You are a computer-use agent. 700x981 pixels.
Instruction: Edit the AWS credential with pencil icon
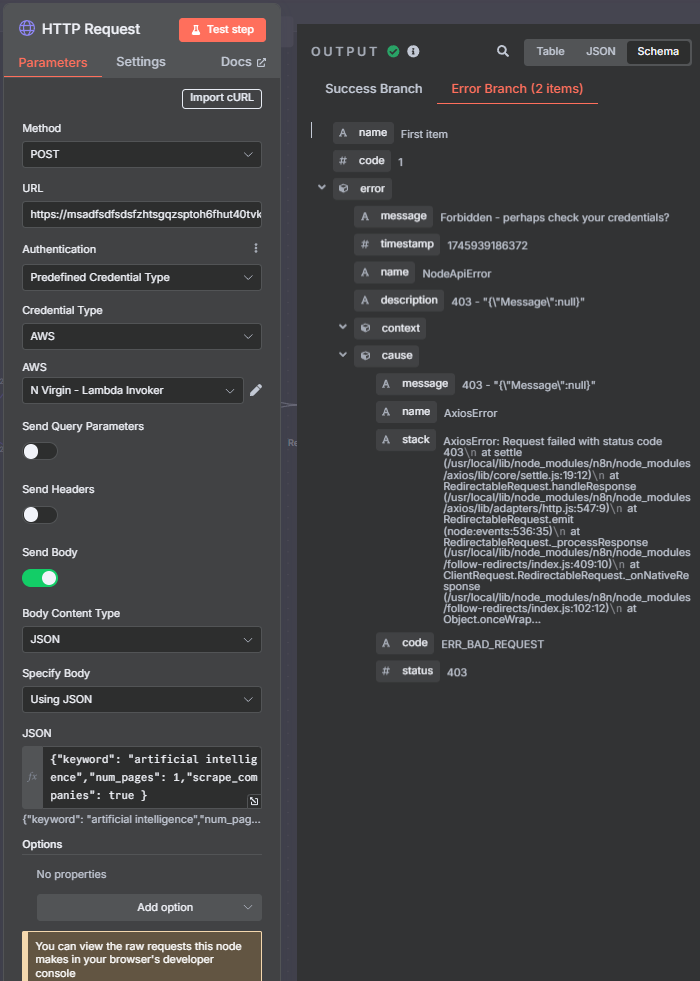(256, 390)
